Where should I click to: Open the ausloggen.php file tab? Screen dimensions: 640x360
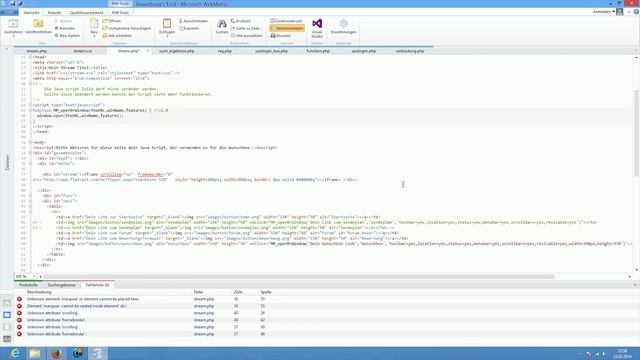click(x=364, y=51)
